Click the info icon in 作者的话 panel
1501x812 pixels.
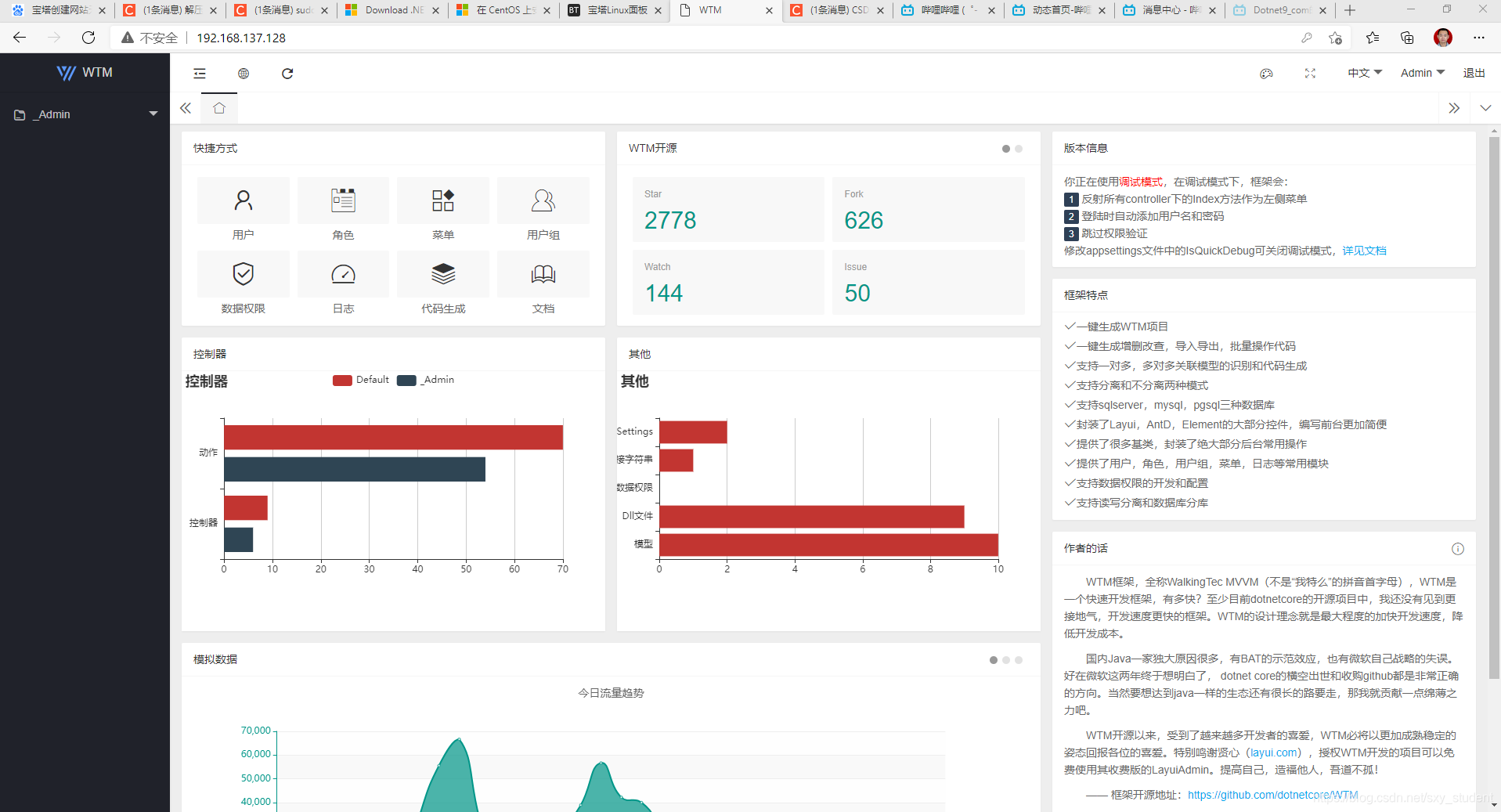[1457, 549]
